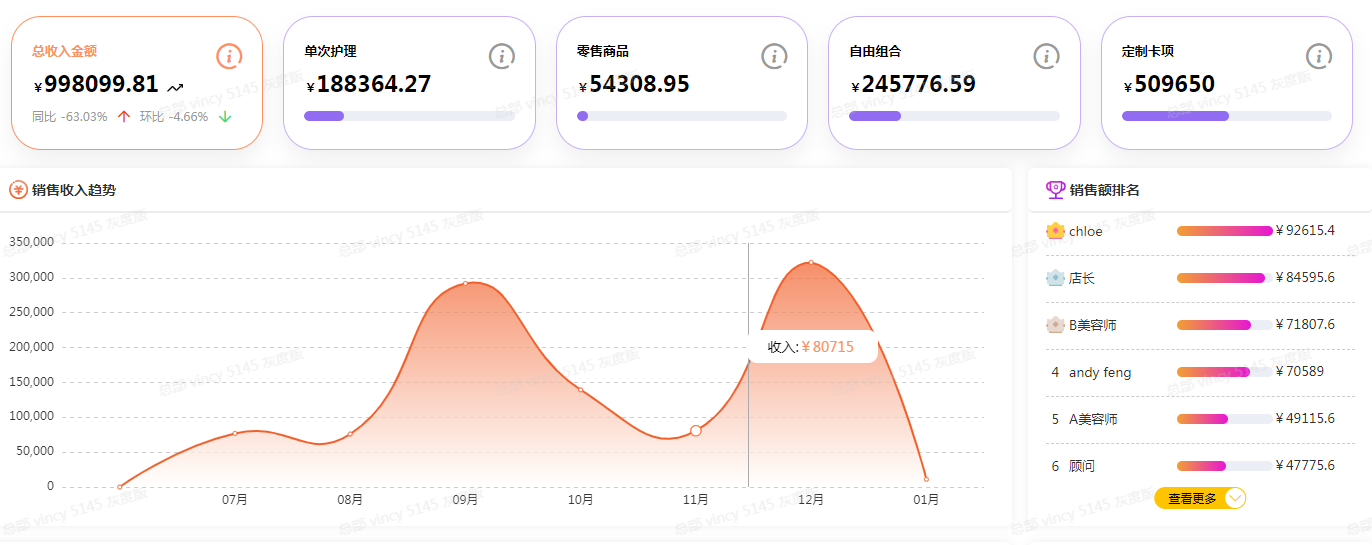
Task: Click the trend arrow icon beside 998099.81
Action: click(176, 88)
